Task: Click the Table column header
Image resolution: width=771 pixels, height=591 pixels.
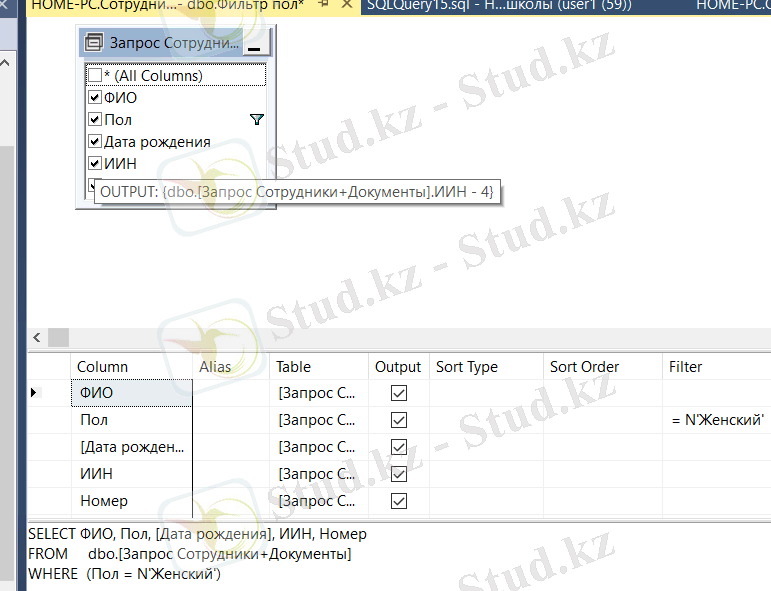Action: click(x=319, y=367)
